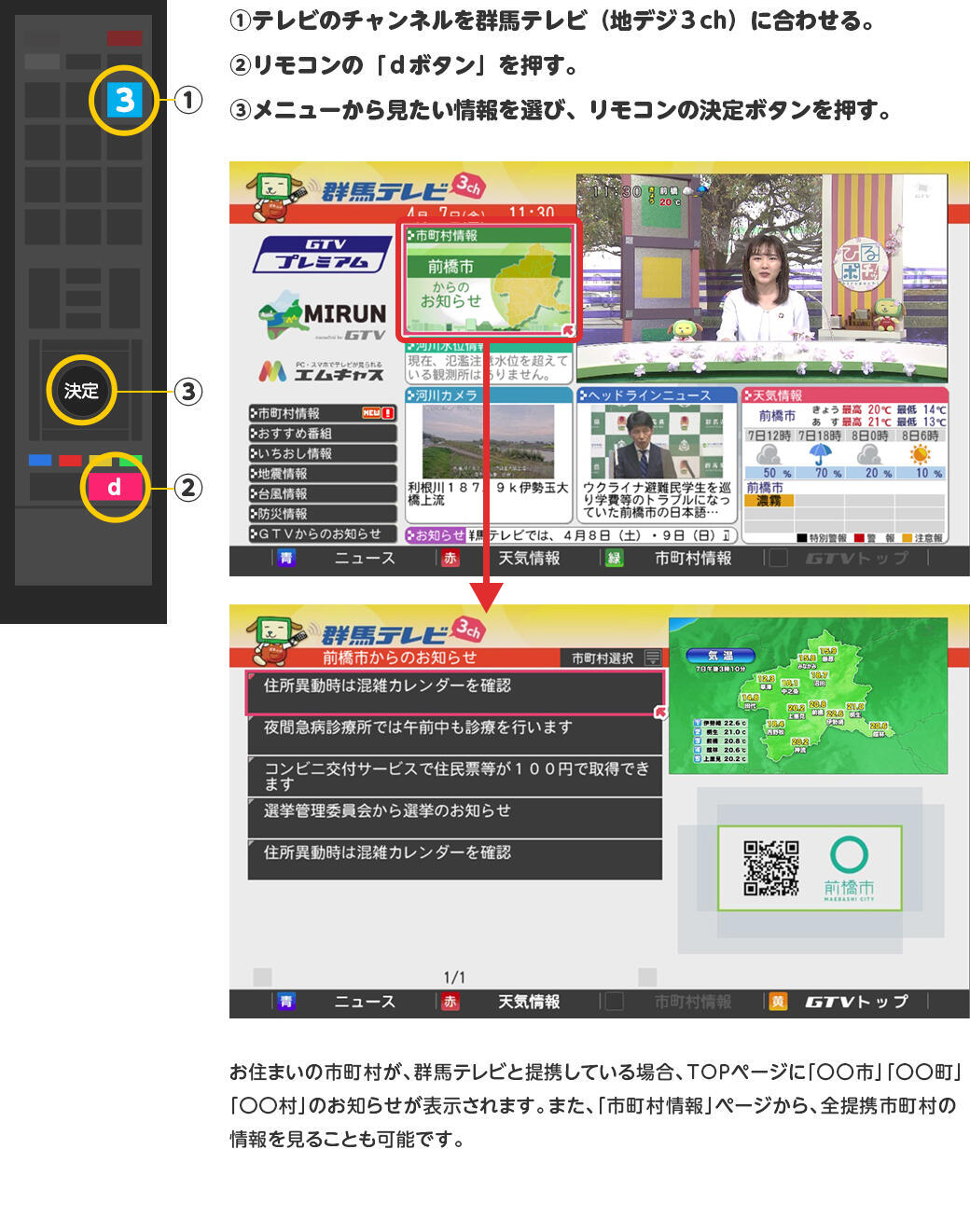Open the 市町村選択 dropdown
This screenshot has height=1232, width=970.
[x=614, y=658]
